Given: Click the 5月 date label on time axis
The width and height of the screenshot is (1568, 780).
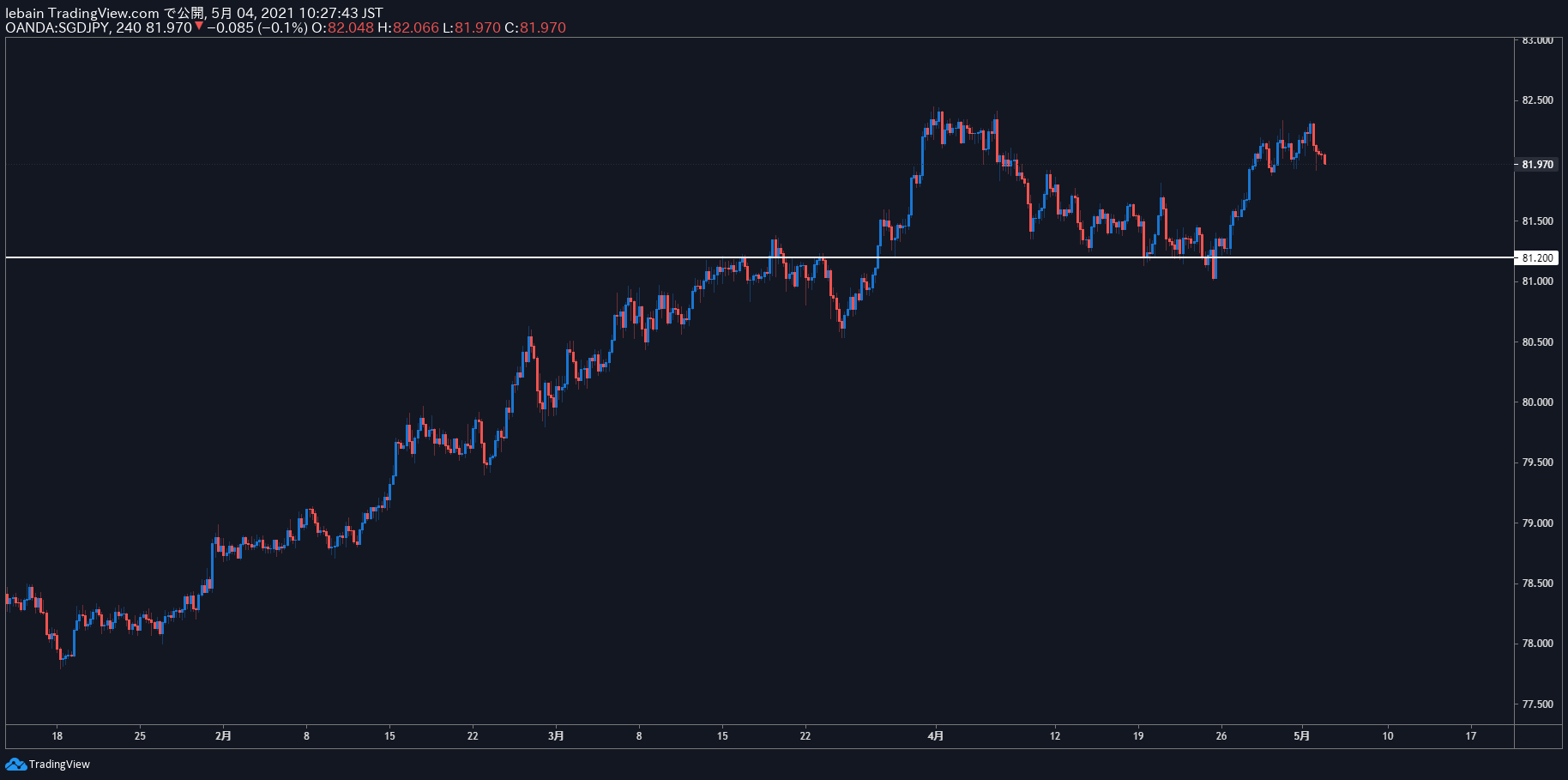Looking at the screenshot, I should click(1301, 735).
